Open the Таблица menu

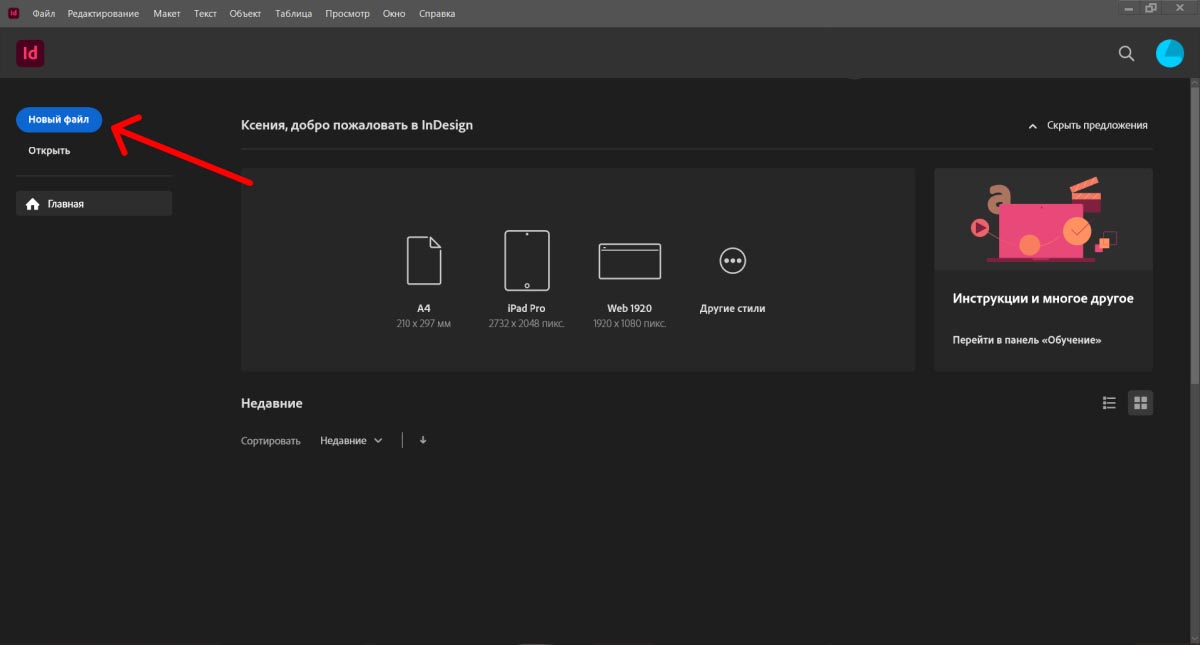[x=293, y=13]
